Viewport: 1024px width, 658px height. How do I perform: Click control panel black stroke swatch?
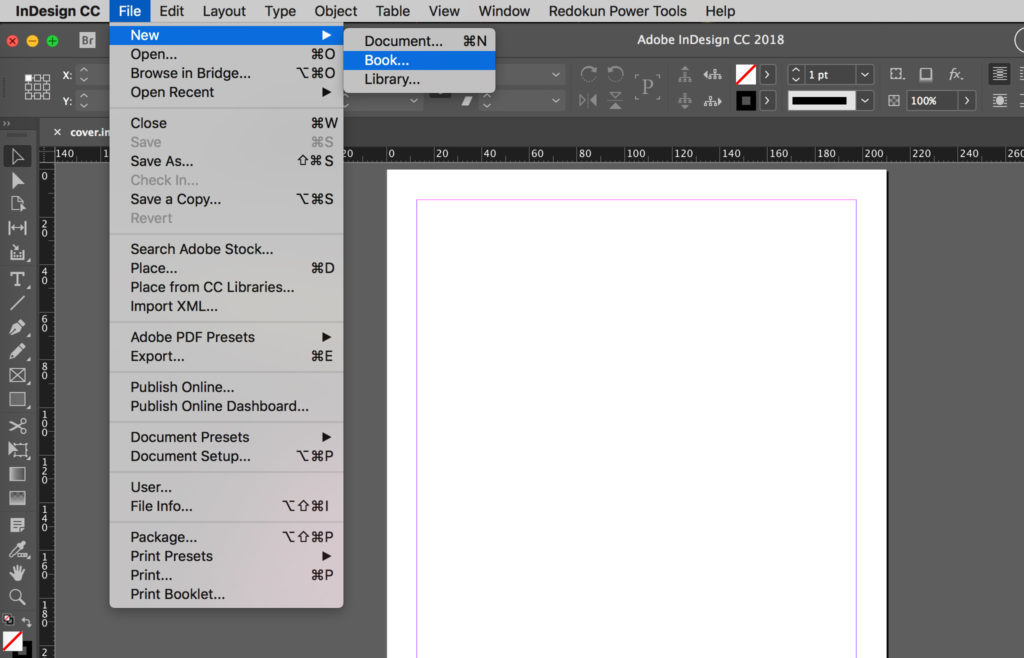click(746, 101)
